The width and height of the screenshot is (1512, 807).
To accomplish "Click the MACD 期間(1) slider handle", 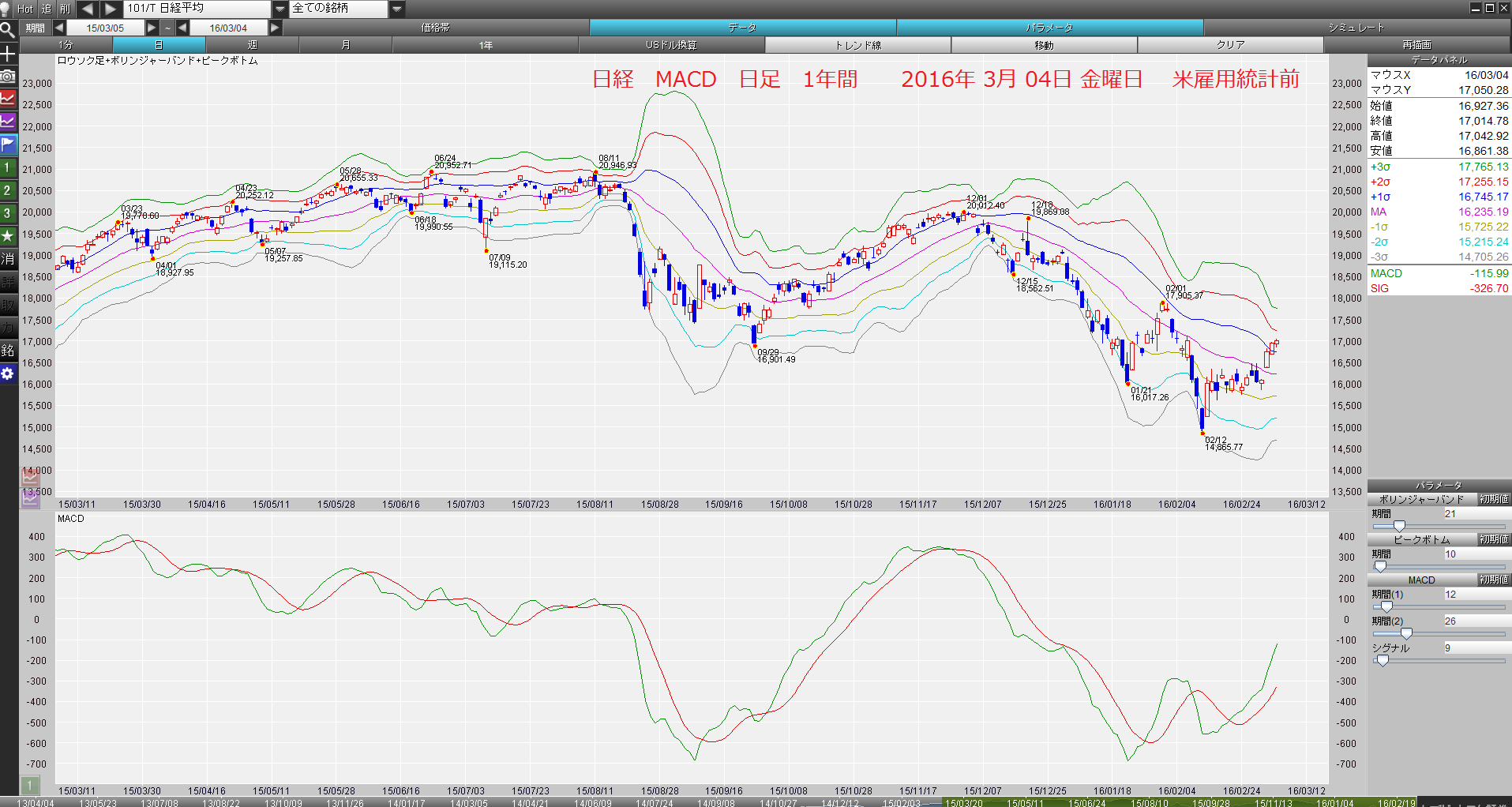I will pos(1386,606).
